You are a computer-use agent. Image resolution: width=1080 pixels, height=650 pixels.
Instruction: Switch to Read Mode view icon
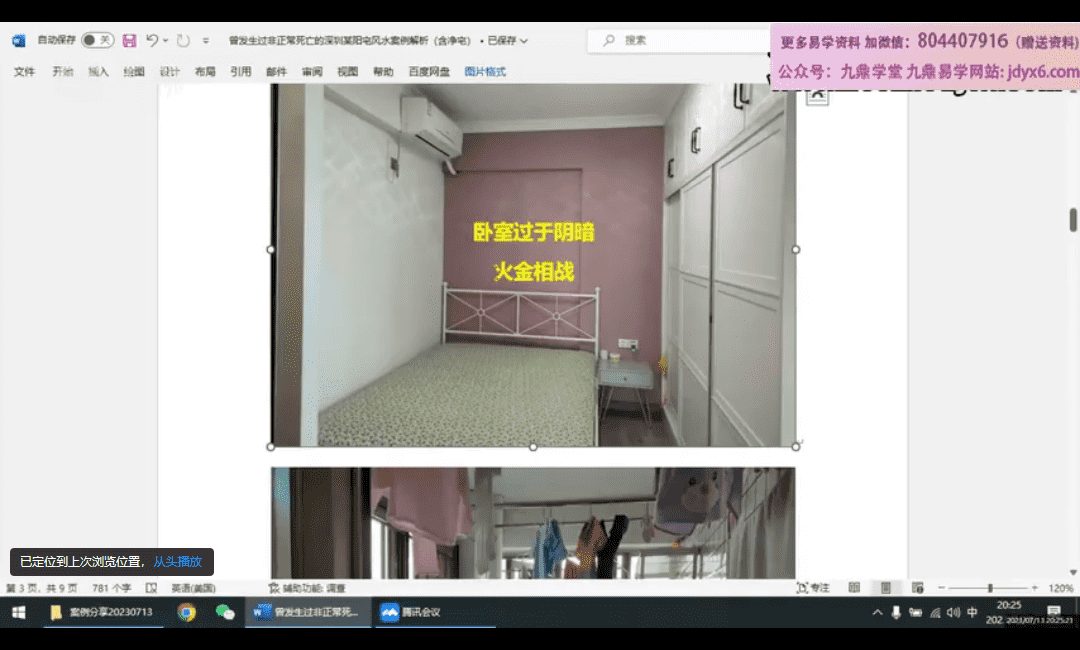pyautogui.click(x=854, y=588)
